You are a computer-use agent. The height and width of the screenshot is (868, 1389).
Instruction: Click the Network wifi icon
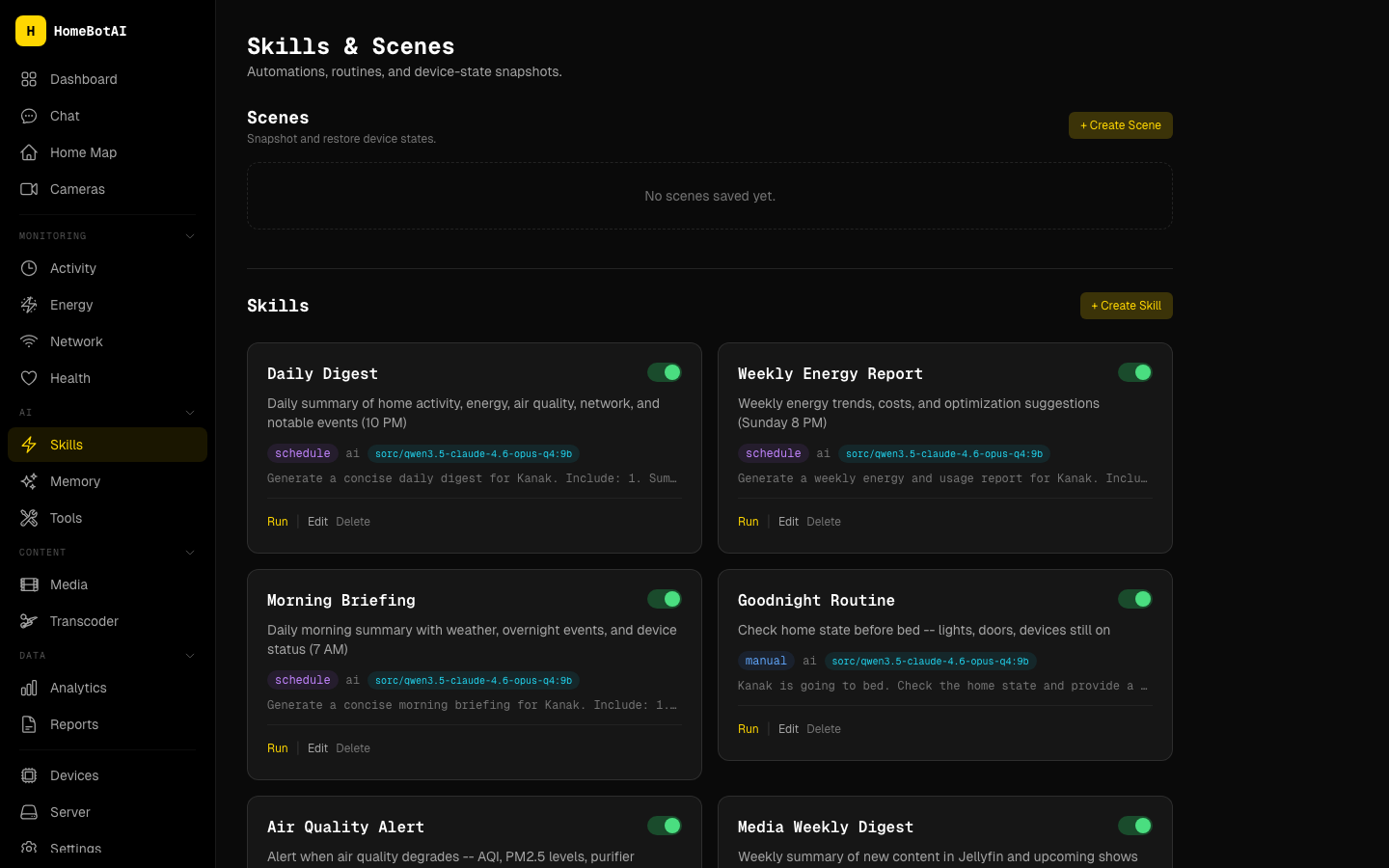(29, 341)
